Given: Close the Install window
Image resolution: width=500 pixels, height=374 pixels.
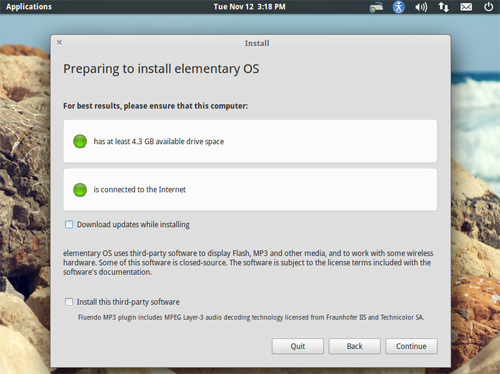Looking at the screenshot, I should (x=59, y=42).
